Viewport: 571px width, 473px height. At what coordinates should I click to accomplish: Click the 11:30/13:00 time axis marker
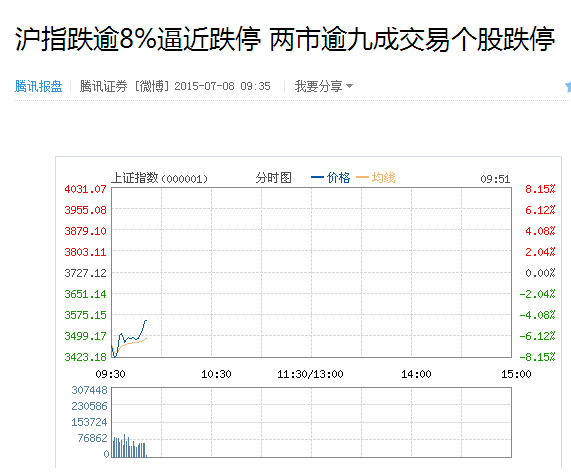click(x=310, y=374)
